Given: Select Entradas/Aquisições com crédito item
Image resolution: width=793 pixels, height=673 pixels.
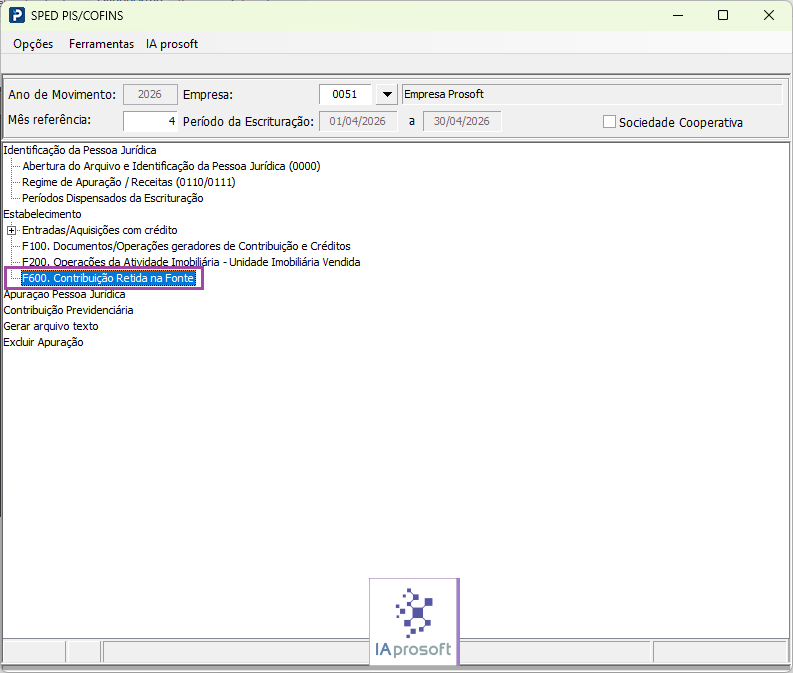Looking at the screenshot, I should [x=100, y=231].
